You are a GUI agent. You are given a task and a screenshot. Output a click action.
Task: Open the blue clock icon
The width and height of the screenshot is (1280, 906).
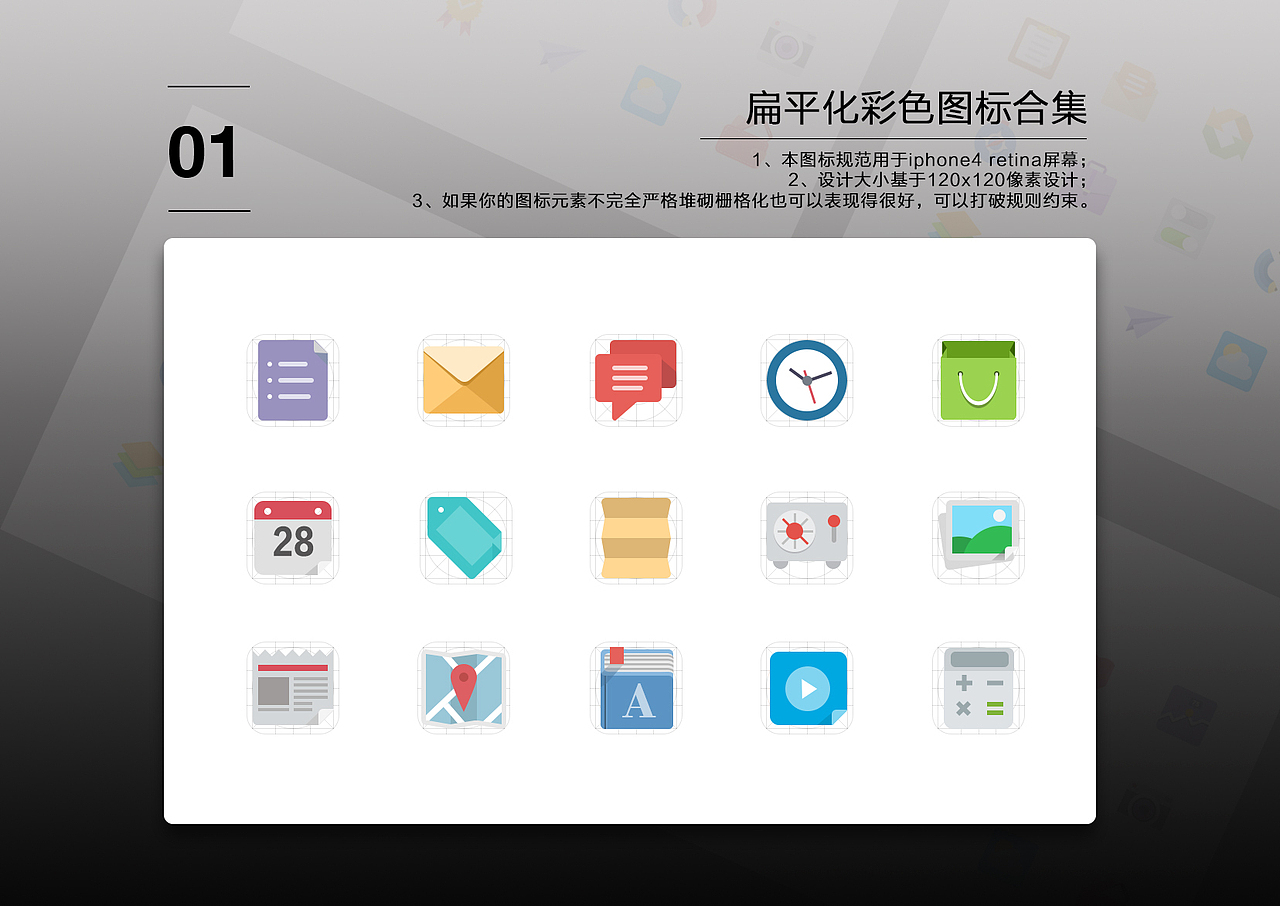point(806,380)
